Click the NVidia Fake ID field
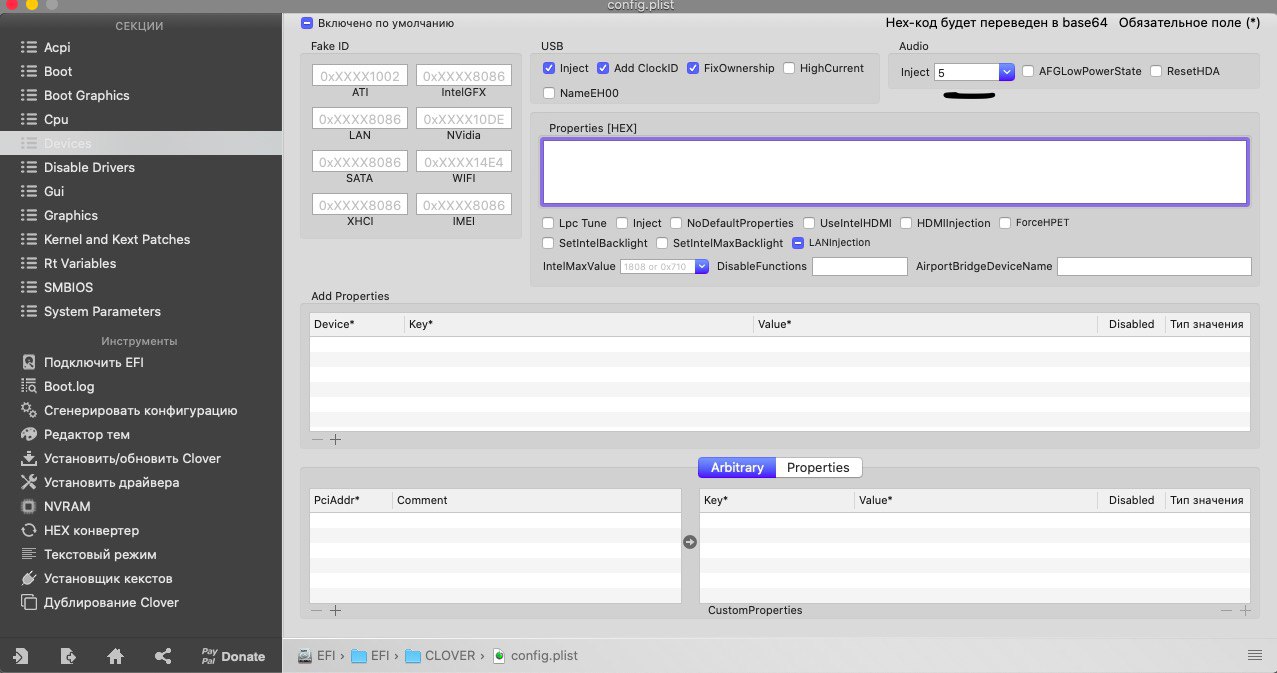The width and height of the screenshot is (1277, 673). (464, 119)
